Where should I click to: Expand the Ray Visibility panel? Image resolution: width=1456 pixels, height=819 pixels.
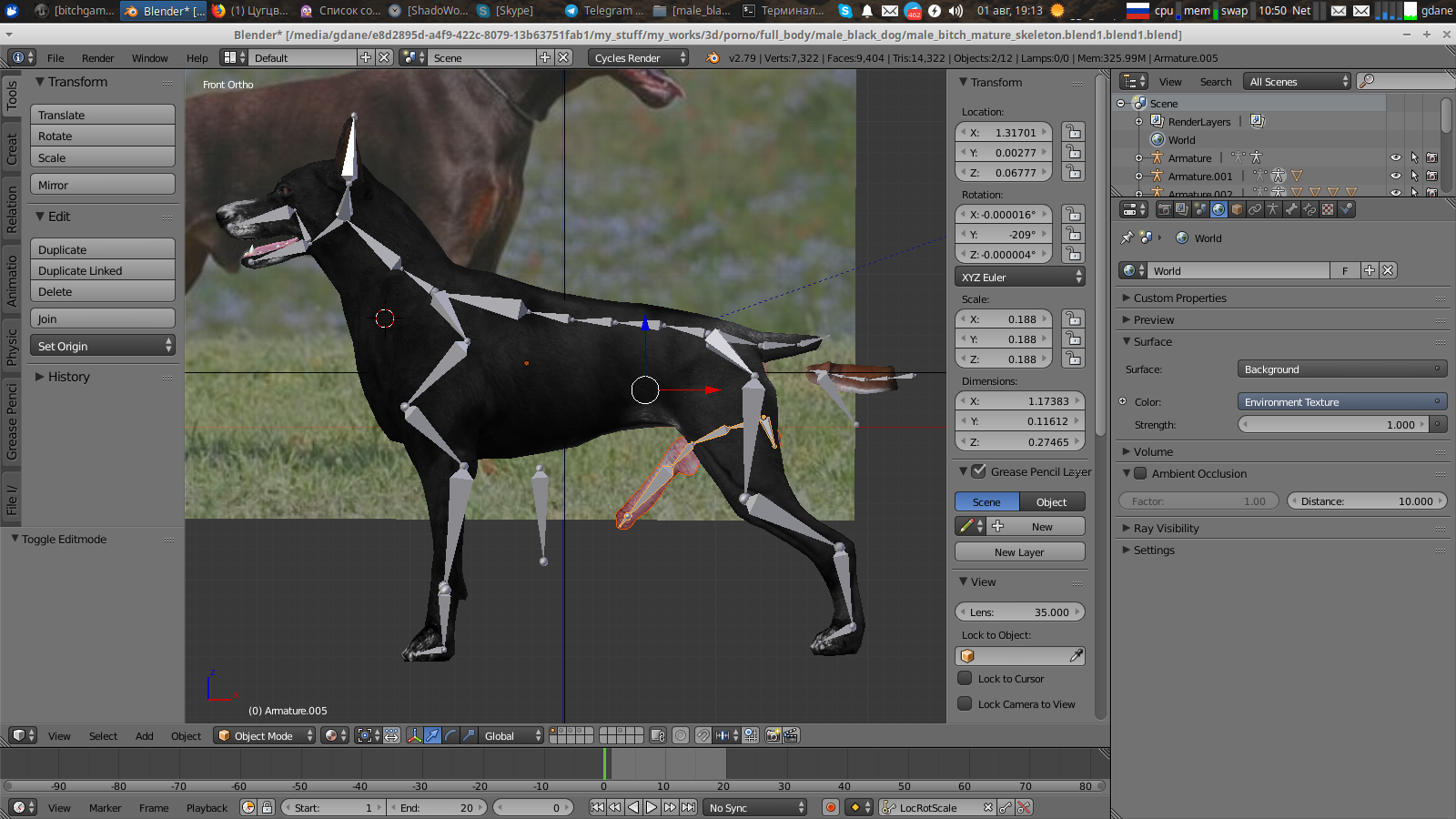click(1166, 528)
